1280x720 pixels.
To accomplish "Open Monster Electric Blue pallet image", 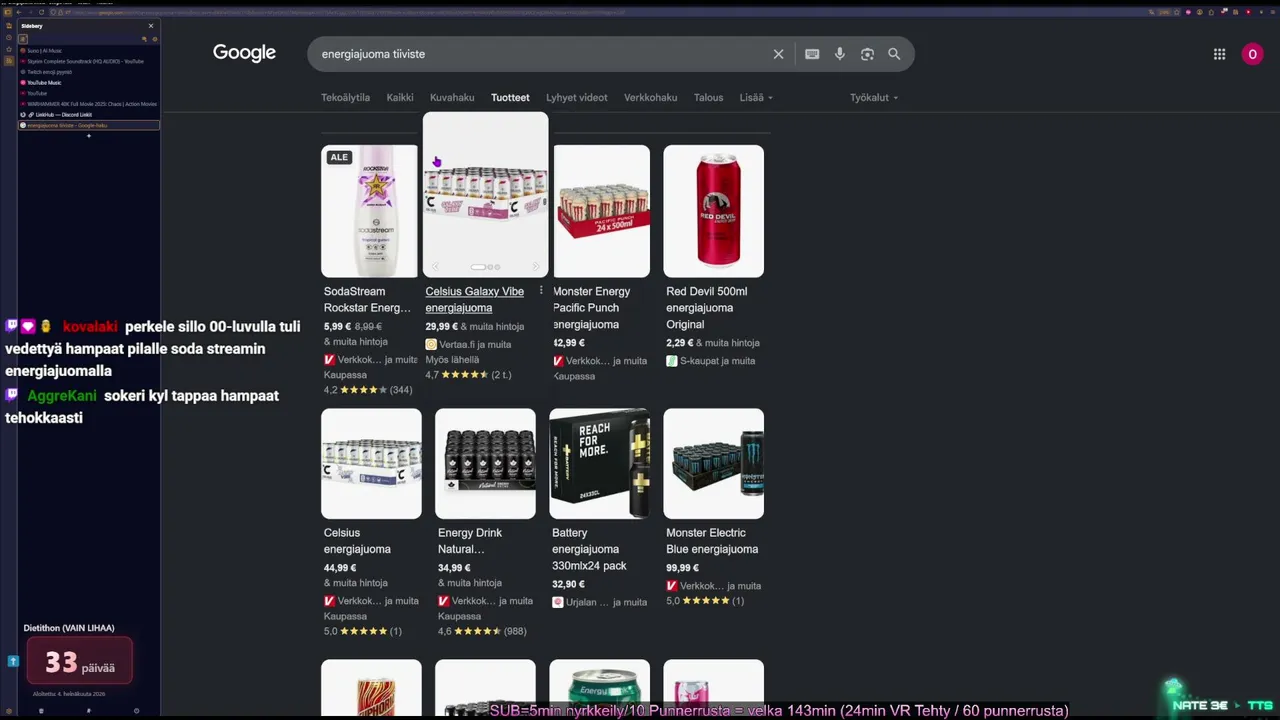I will point(714,463).
